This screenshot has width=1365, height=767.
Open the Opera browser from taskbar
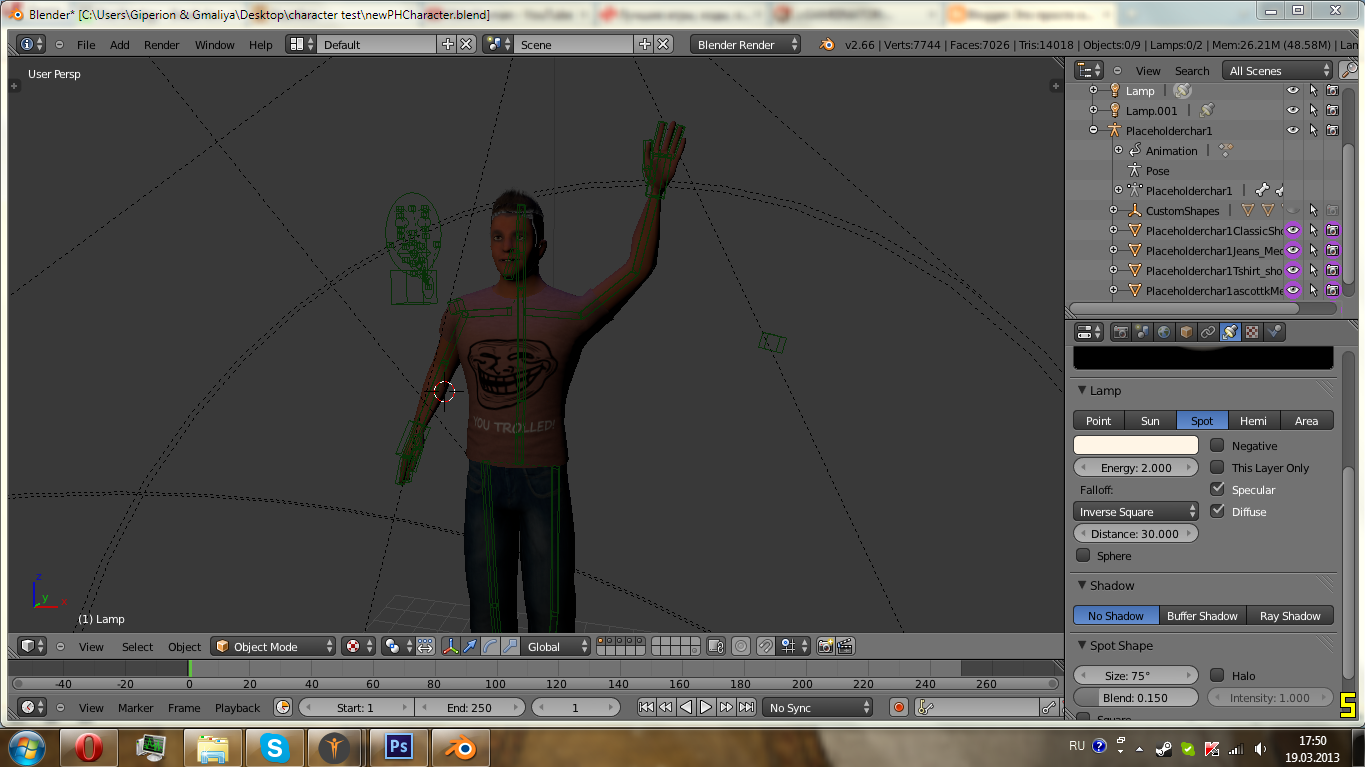coord(88,748)
